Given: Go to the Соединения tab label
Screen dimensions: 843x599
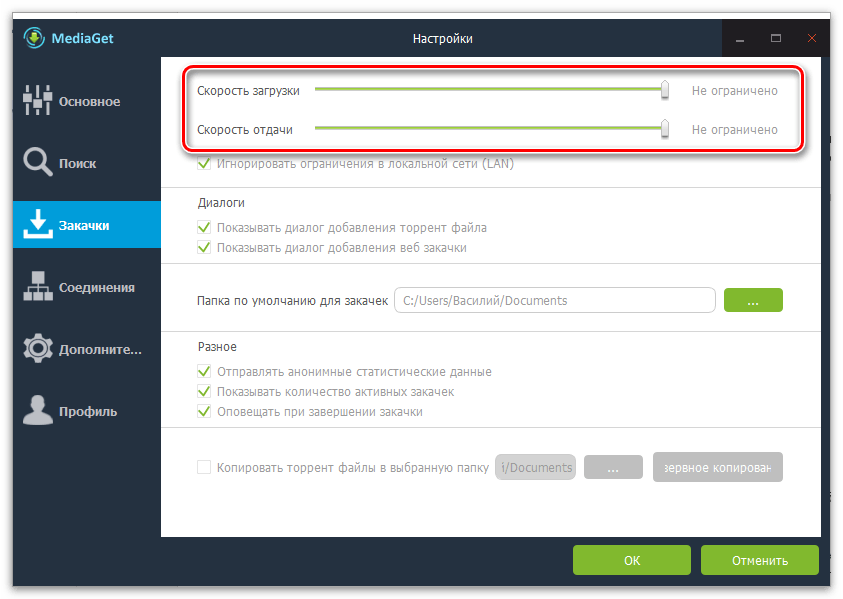Looking at the screenshot, I should coord(97,288).
